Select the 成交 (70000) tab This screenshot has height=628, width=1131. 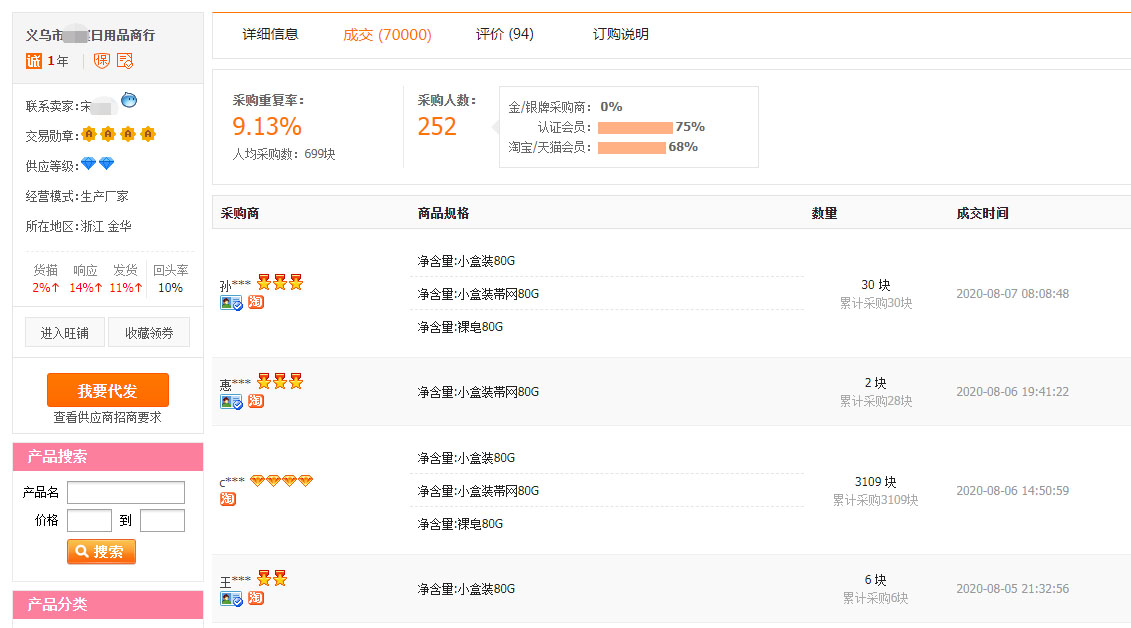[387, 35]
